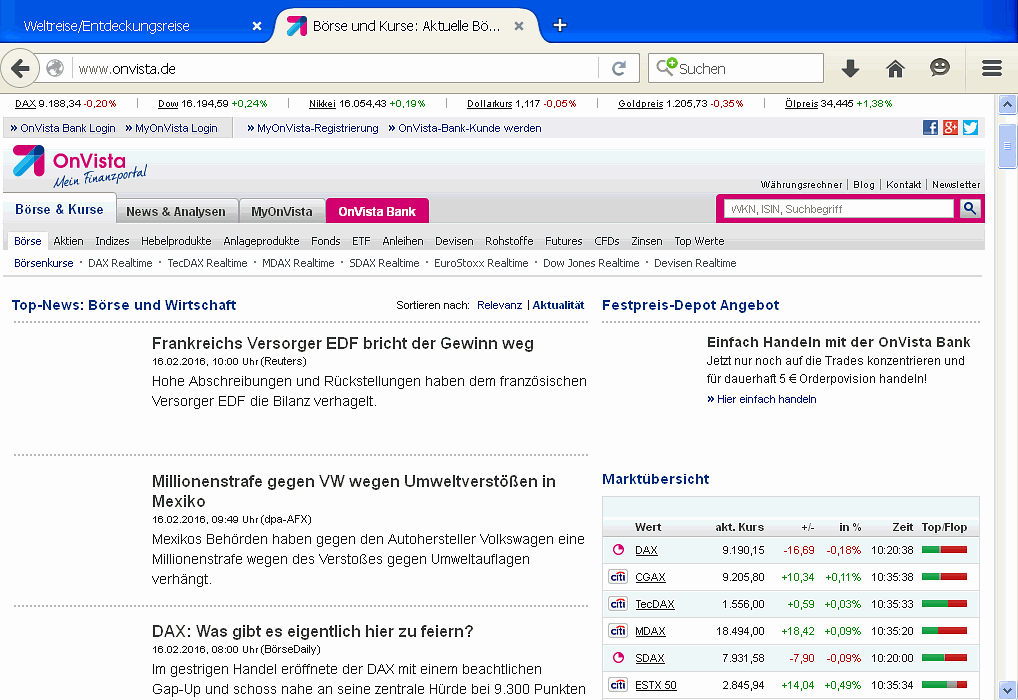Screen dimensions: 1018x700
Task: Click the SDAX value 7.931,58
Action: click(x=743, y=658)
